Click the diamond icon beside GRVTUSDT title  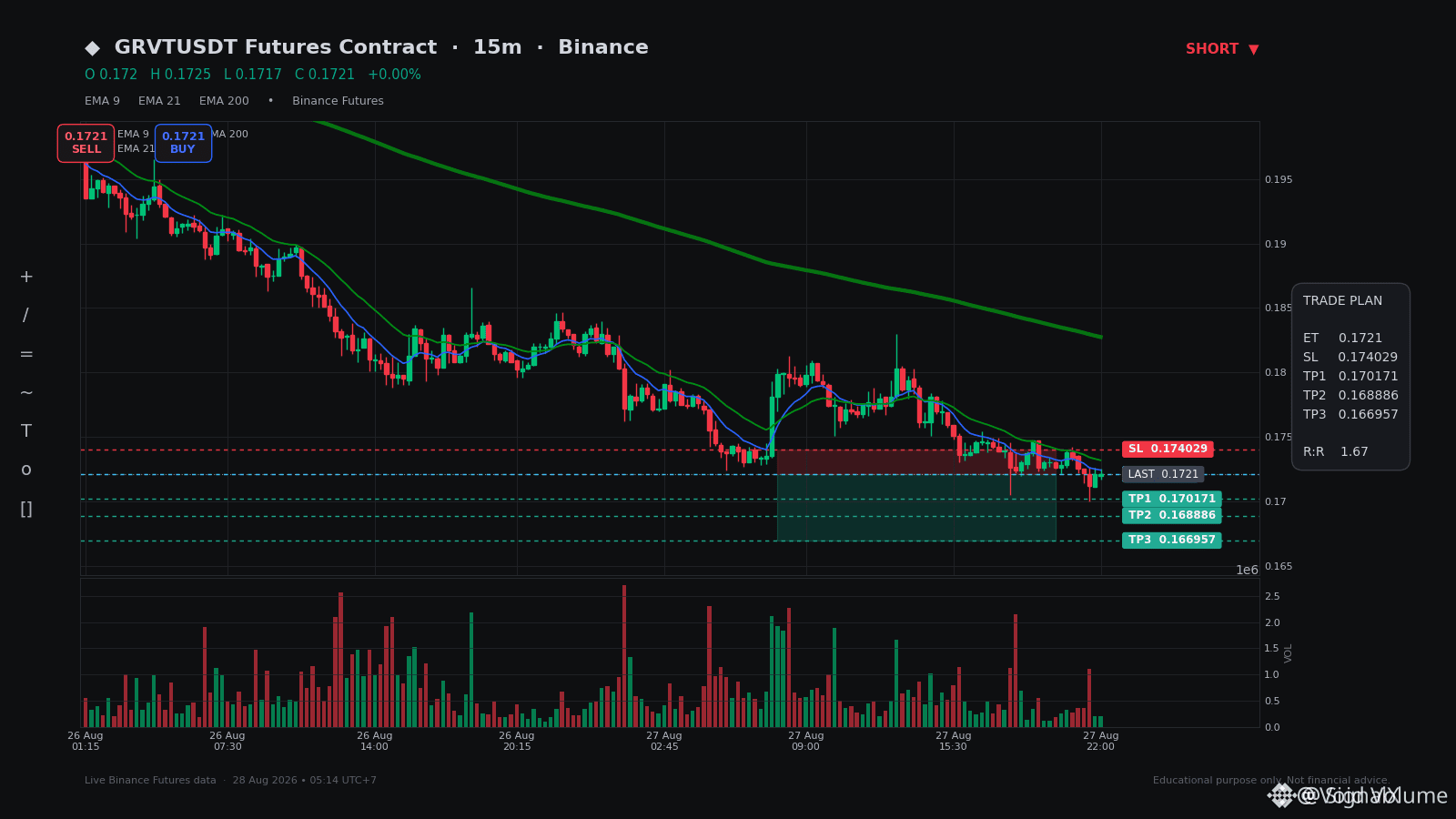coord(92,48)
